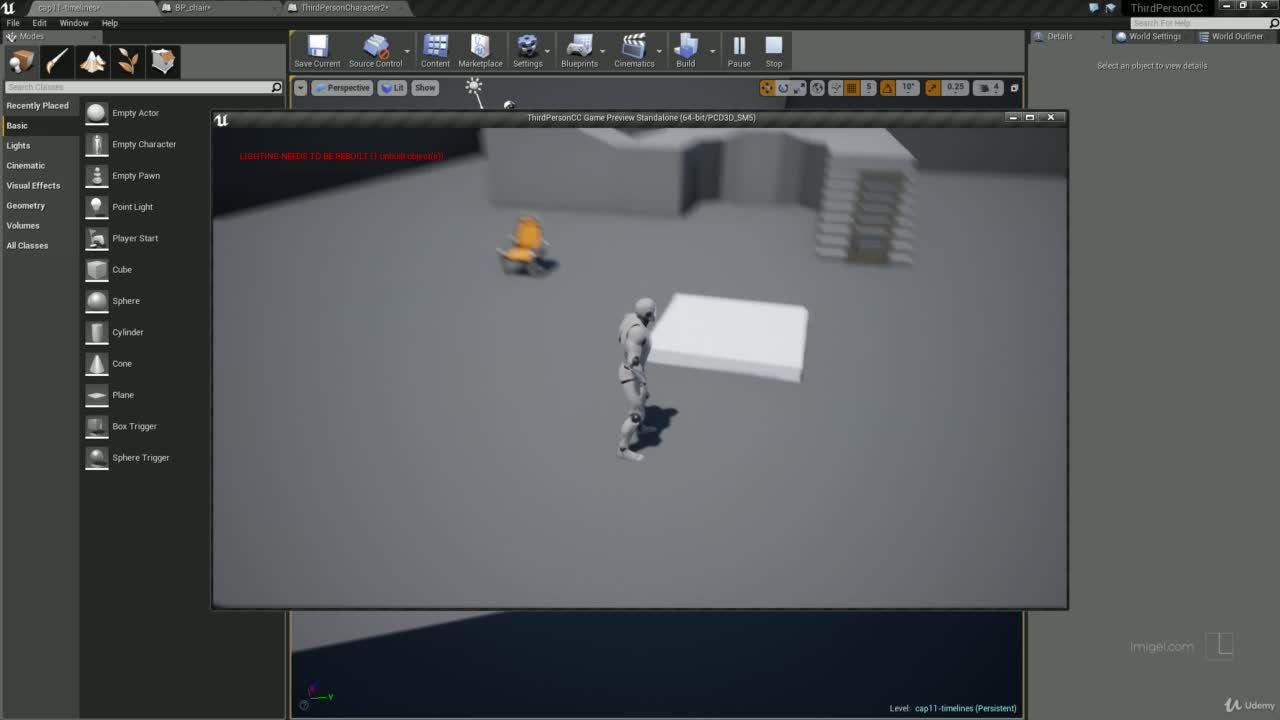This screenshot has width=1280, height=720.
Task: Select the Foliage mode icon
Action: point(127,61)
